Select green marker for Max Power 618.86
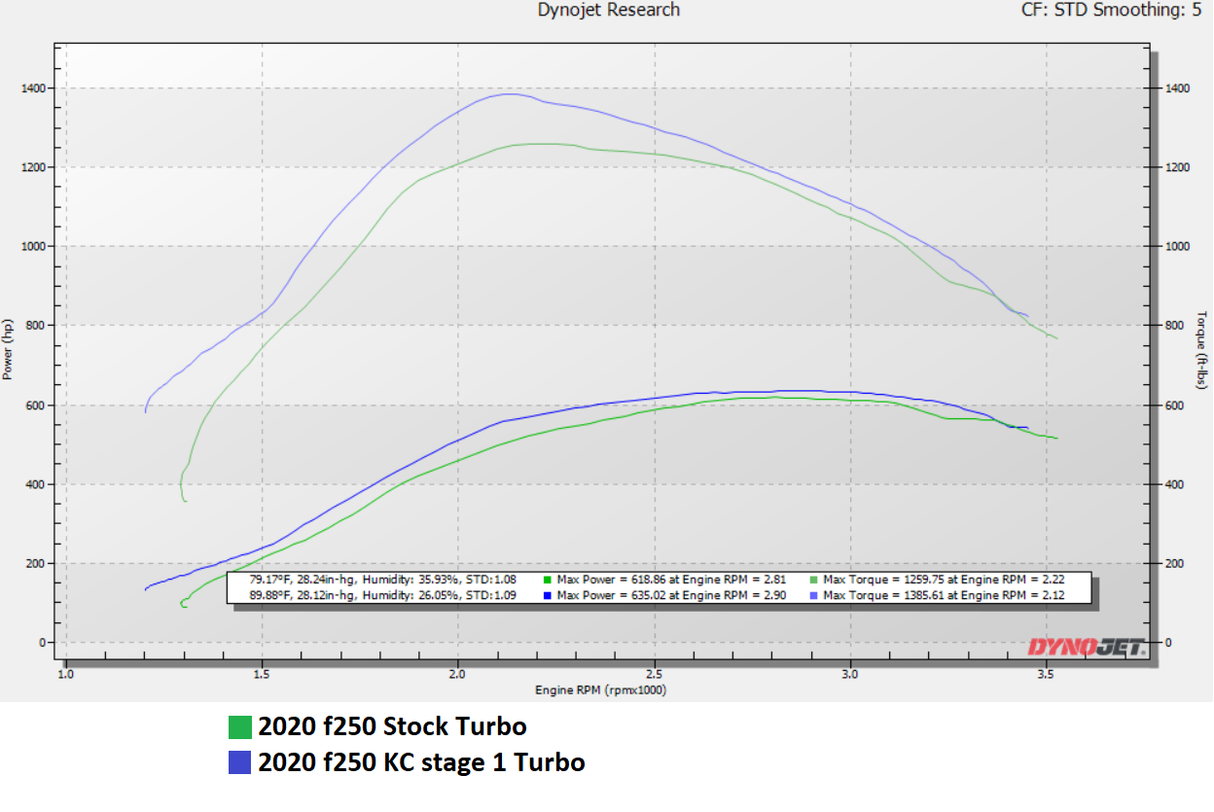This screenshot has height=812, width=1214. (x=547, y=580)
